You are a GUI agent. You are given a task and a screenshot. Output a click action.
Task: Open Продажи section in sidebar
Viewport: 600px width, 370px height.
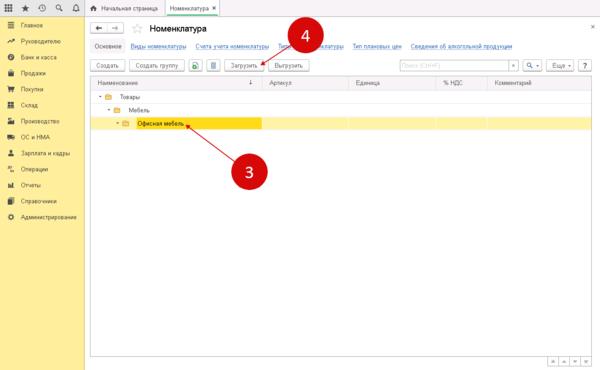pyautogui.click(x=33, y=73)
